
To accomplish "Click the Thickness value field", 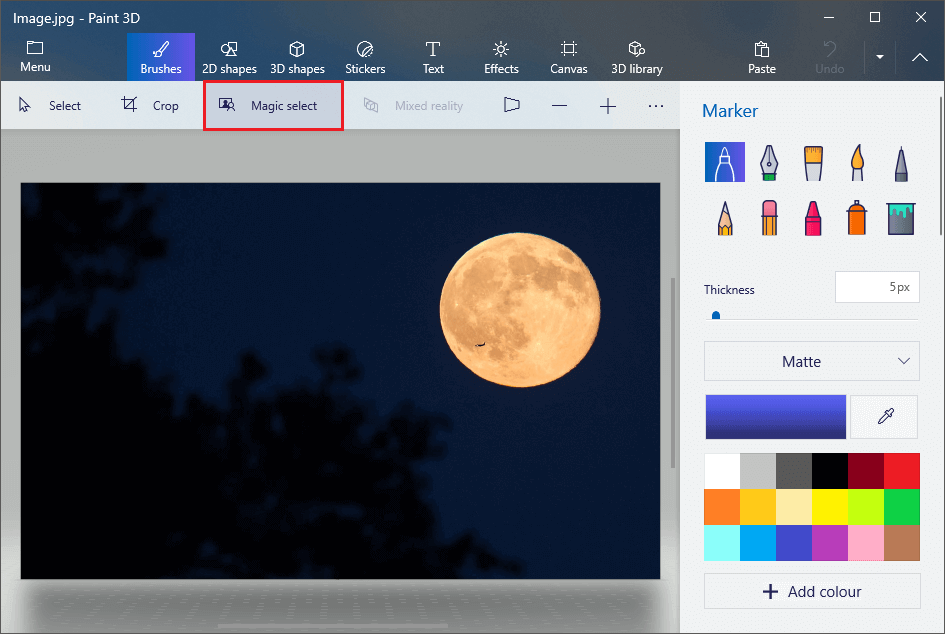I will (876, 287).
